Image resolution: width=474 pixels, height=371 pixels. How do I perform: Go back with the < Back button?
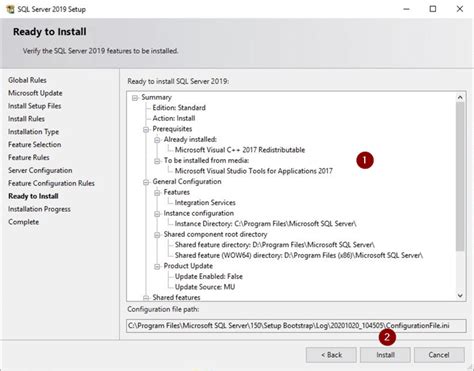pos(331,355)
